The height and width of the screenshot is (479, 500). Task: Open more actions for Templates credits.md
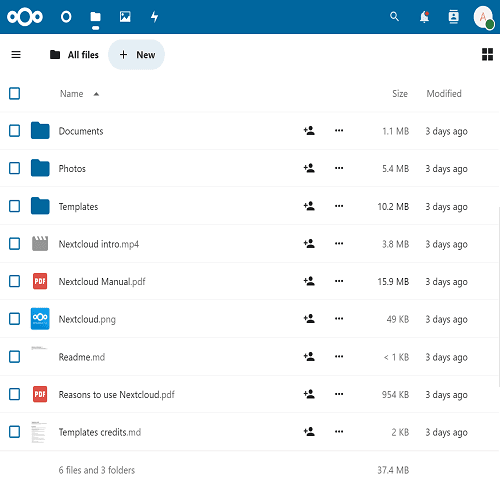coord(339,431)
